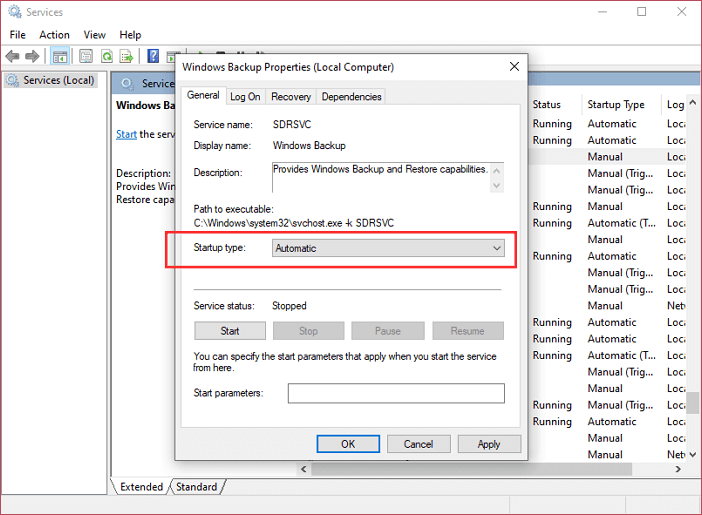
Task: Switch to the Standard view tab
Action: [x=197, y=487]
